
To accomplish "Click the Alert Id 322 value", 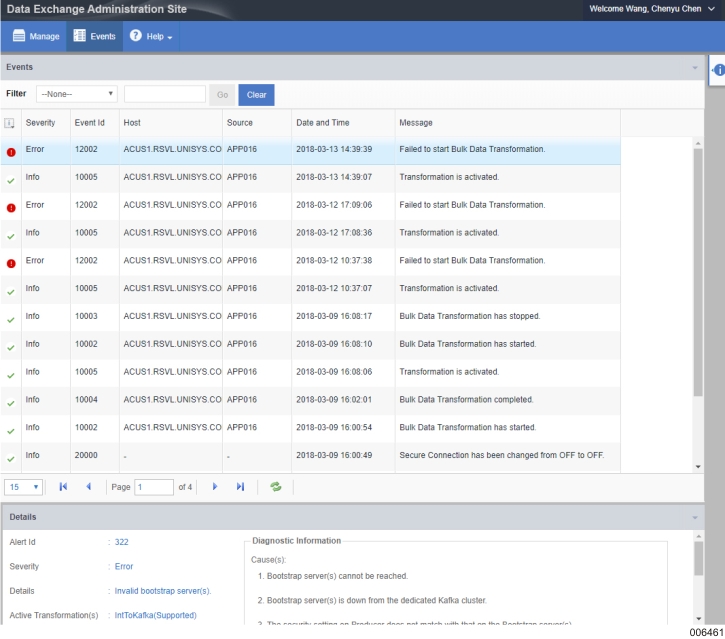I will click(121, 542).
